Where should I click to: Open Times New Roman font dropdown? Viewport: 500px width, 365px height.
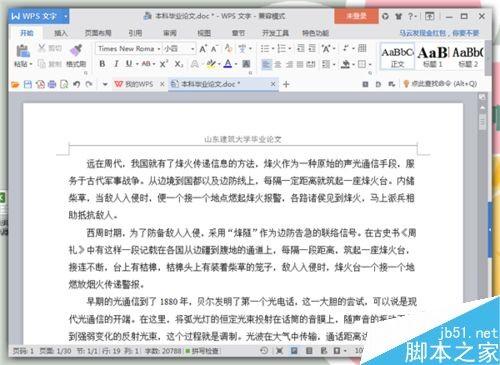(x=159, y=49)
